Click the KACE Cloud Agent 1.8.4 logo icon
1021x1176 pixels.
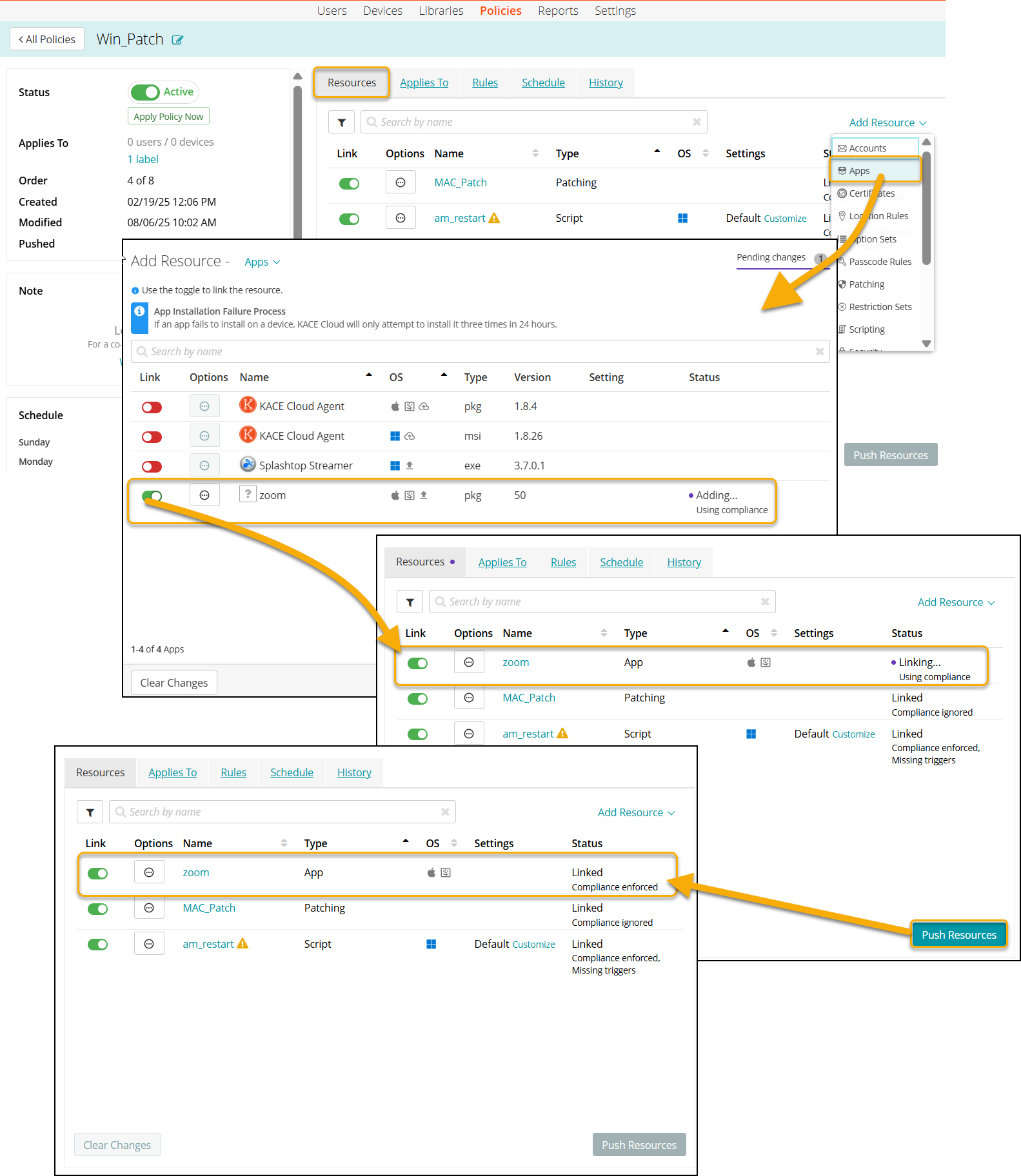[x=248, y=406]
